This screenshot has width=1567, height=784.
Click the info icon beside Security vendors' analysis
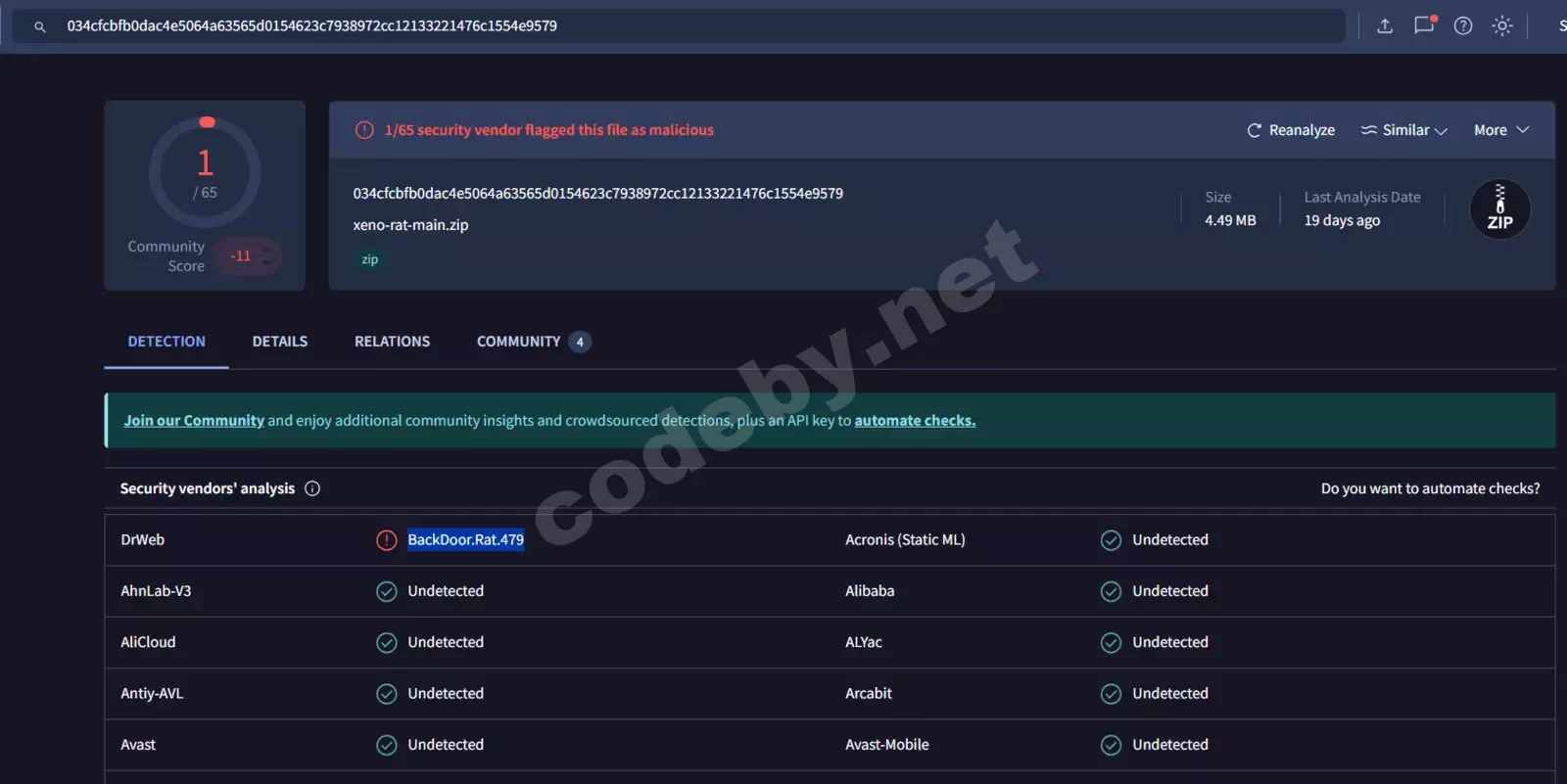312,488
